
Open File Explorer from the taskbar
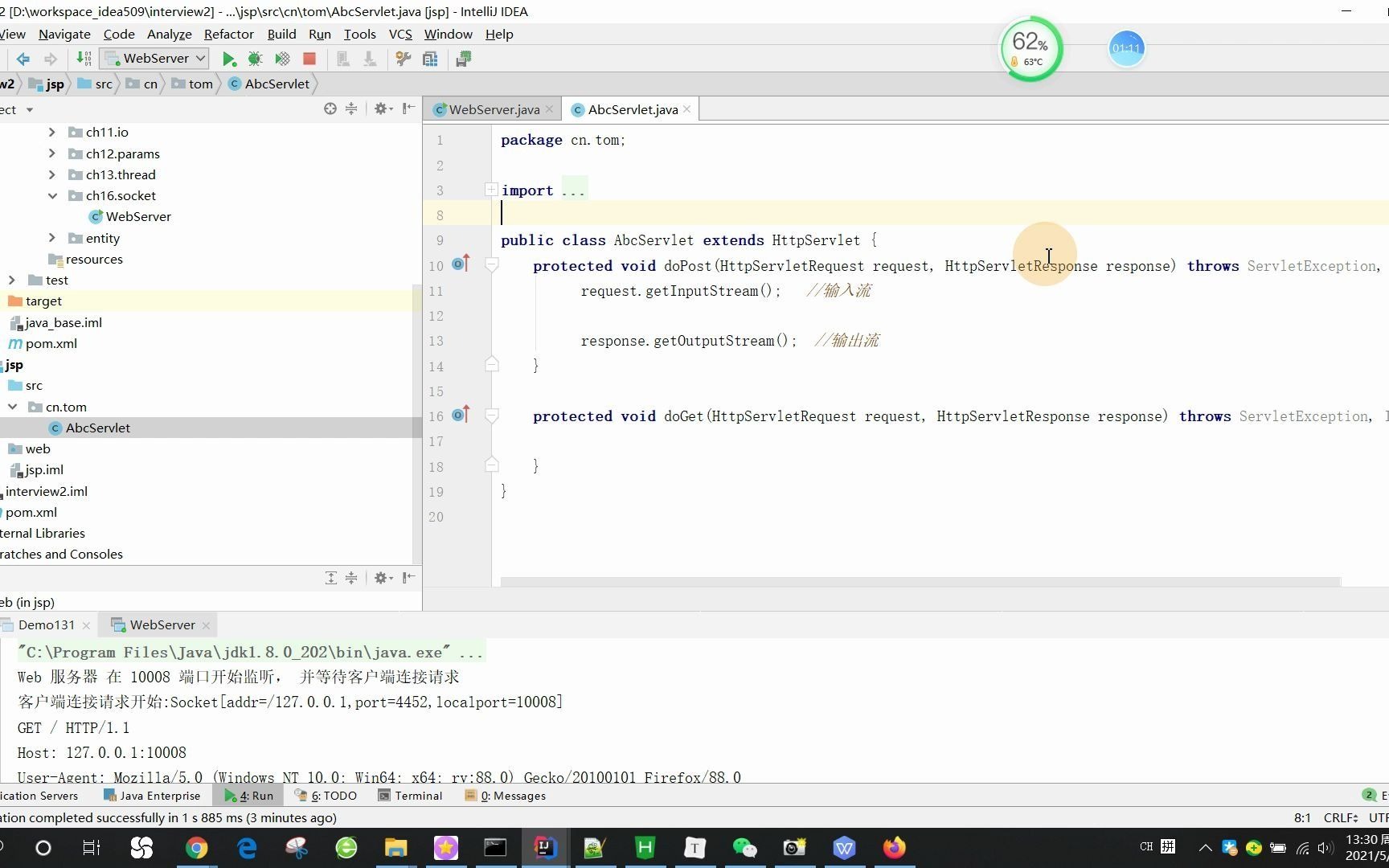[395, 848]
